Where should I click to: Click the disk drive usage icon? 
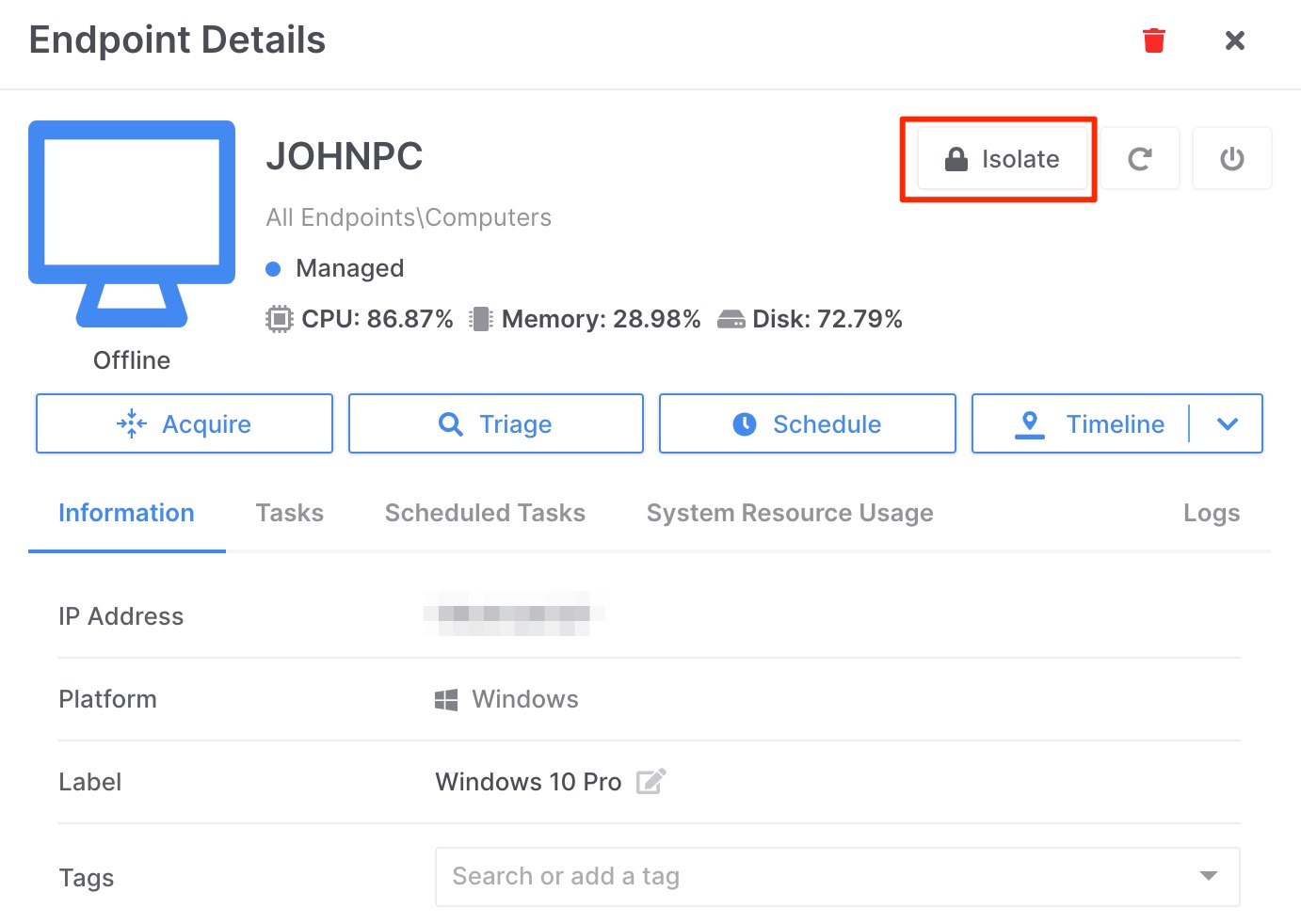click(x=731, y=319)
